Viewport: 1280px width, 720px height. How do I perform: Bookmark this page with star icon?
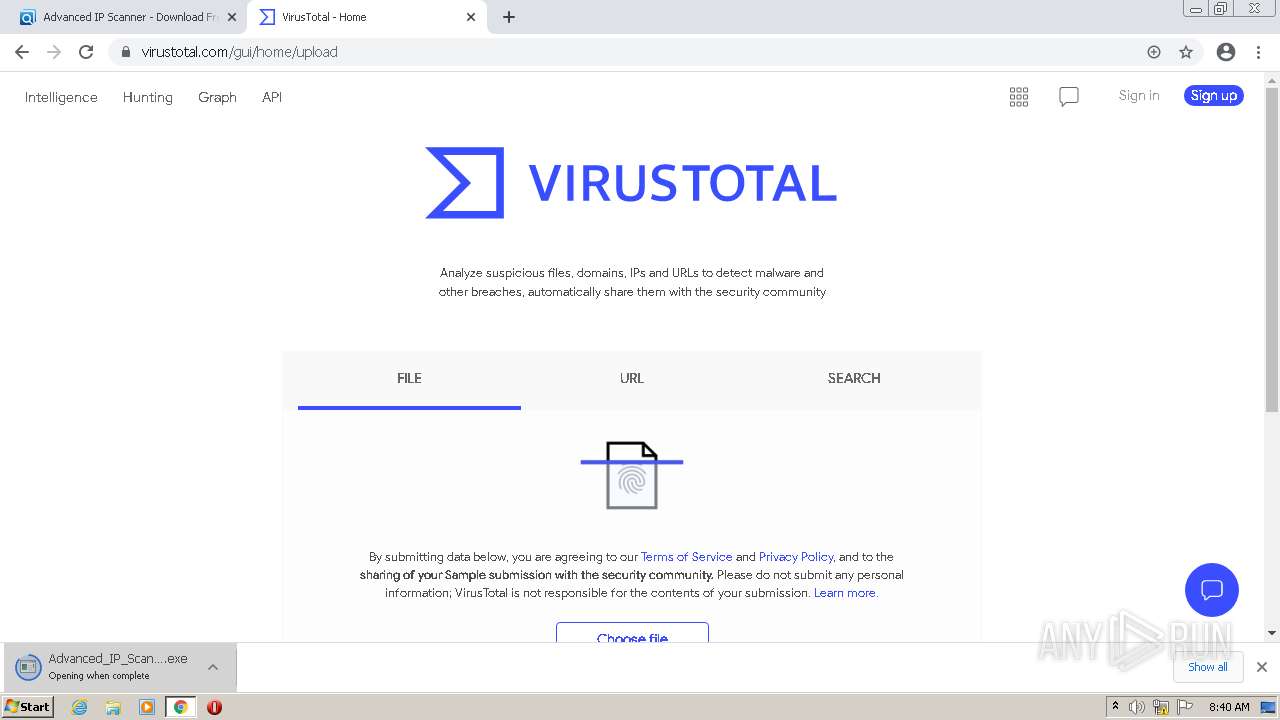point(1186,52)
